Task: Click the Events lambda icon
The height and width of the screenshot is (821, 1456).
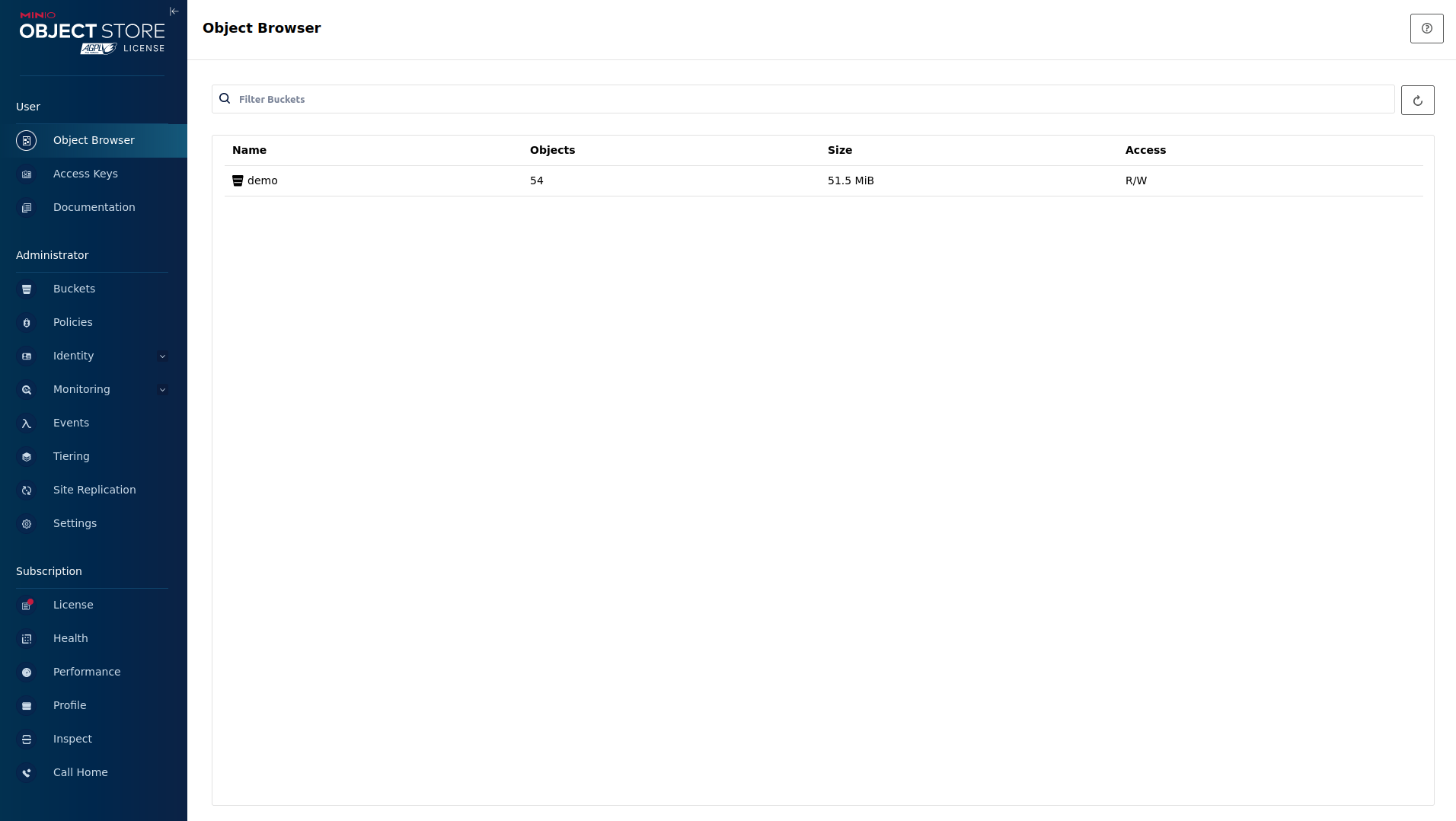Action: point(27,423)
